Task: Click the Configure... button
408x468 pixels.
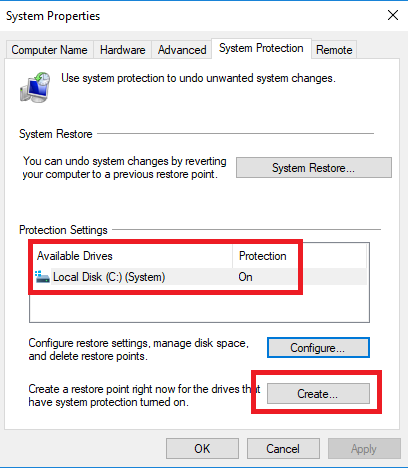Action: (x=318, y=348)
